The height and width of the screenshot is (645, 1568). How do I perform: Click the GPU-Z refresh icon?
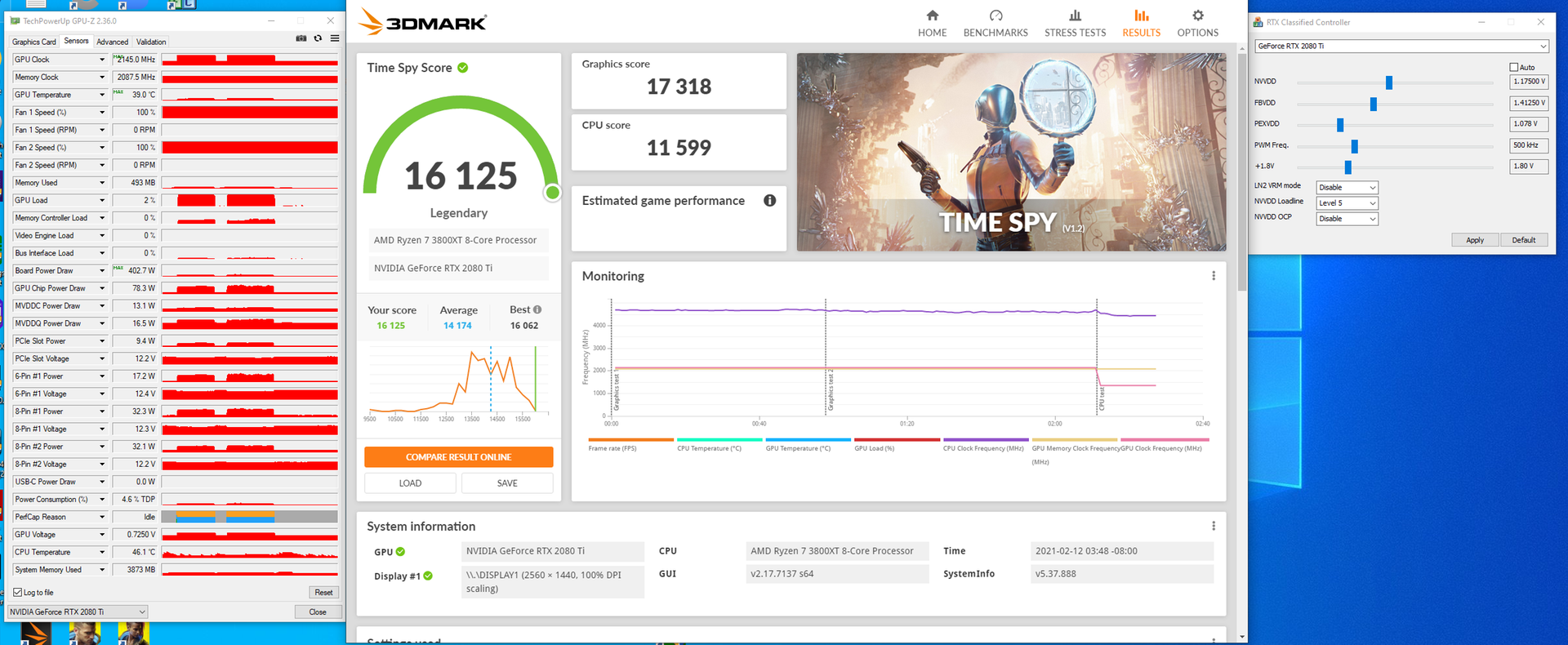(318, 38)
